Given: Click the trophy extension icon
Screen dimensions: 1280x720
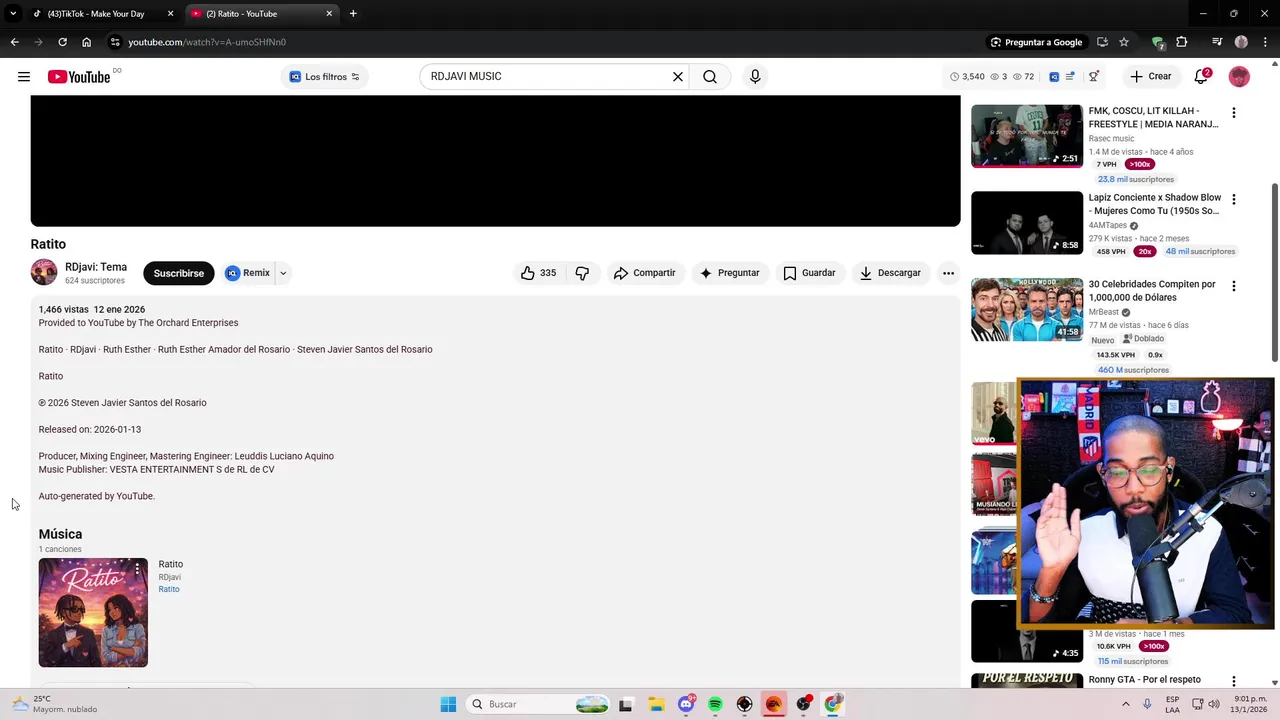Looking at the screenshot, I should click(1094, 77).
